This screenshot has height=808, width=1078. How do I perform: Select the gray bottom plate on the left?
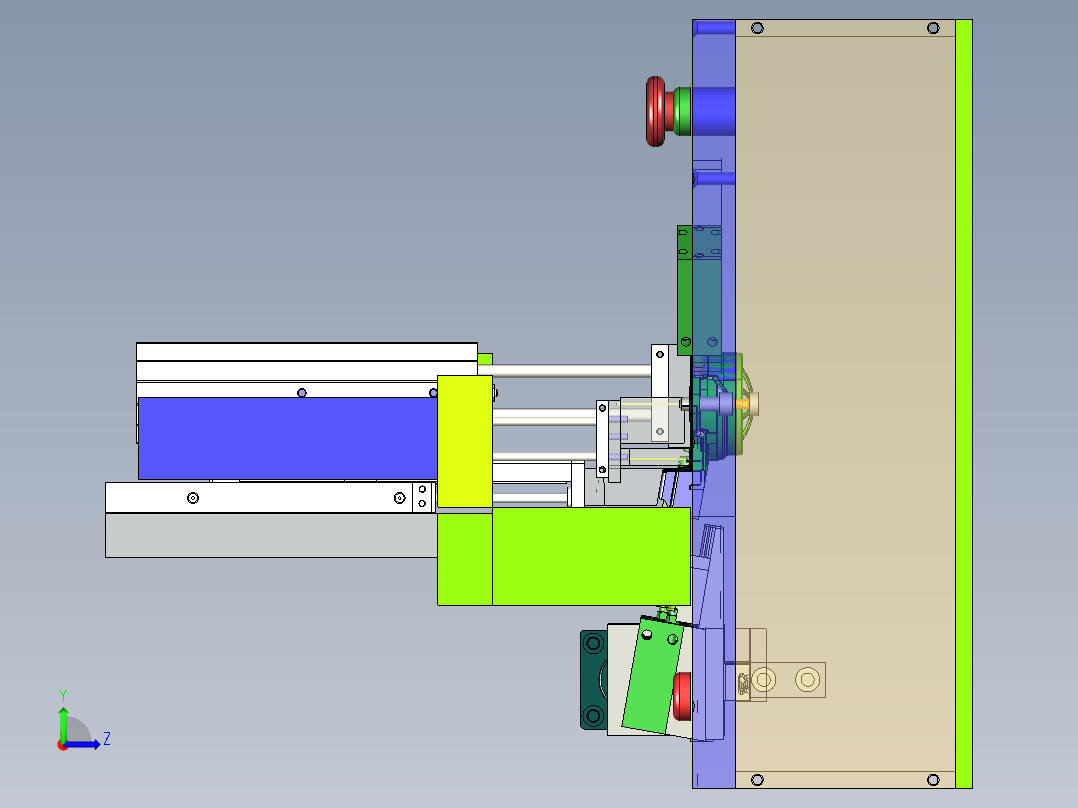pyautogui.click(x=271, y=535)
